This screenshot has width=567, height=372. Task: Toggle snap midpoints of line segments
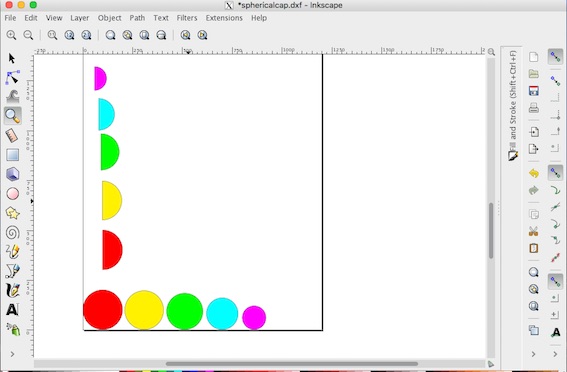click(x=555, y=257)
